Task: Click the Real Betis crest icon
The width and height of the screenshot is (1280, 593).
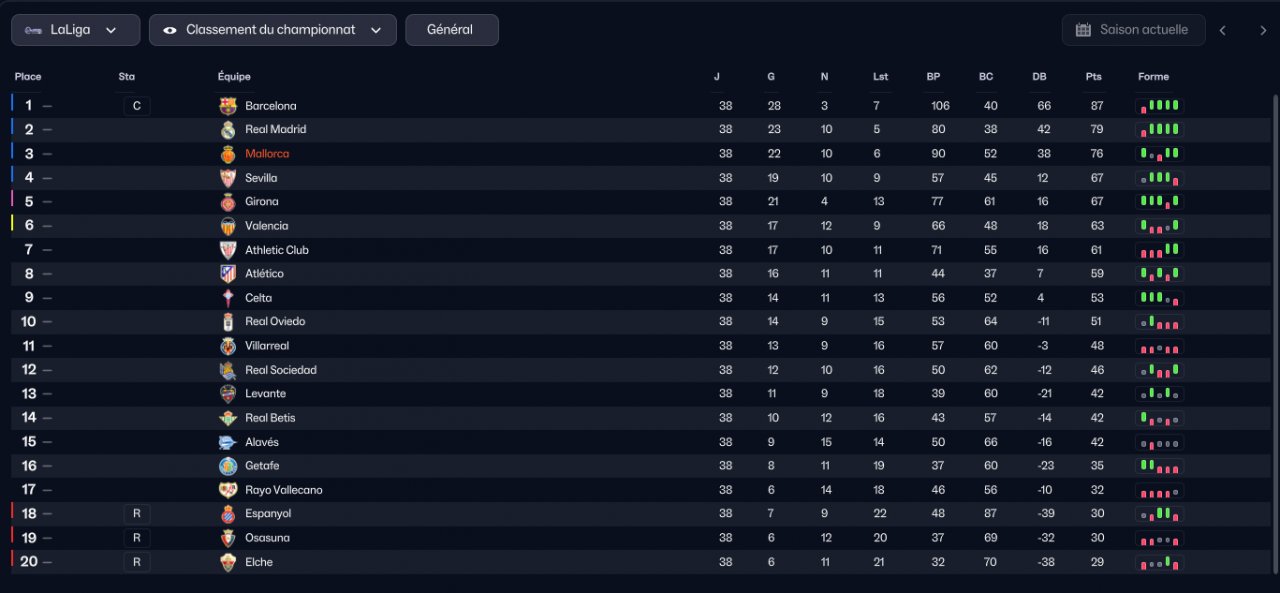Action: (228, 418)
